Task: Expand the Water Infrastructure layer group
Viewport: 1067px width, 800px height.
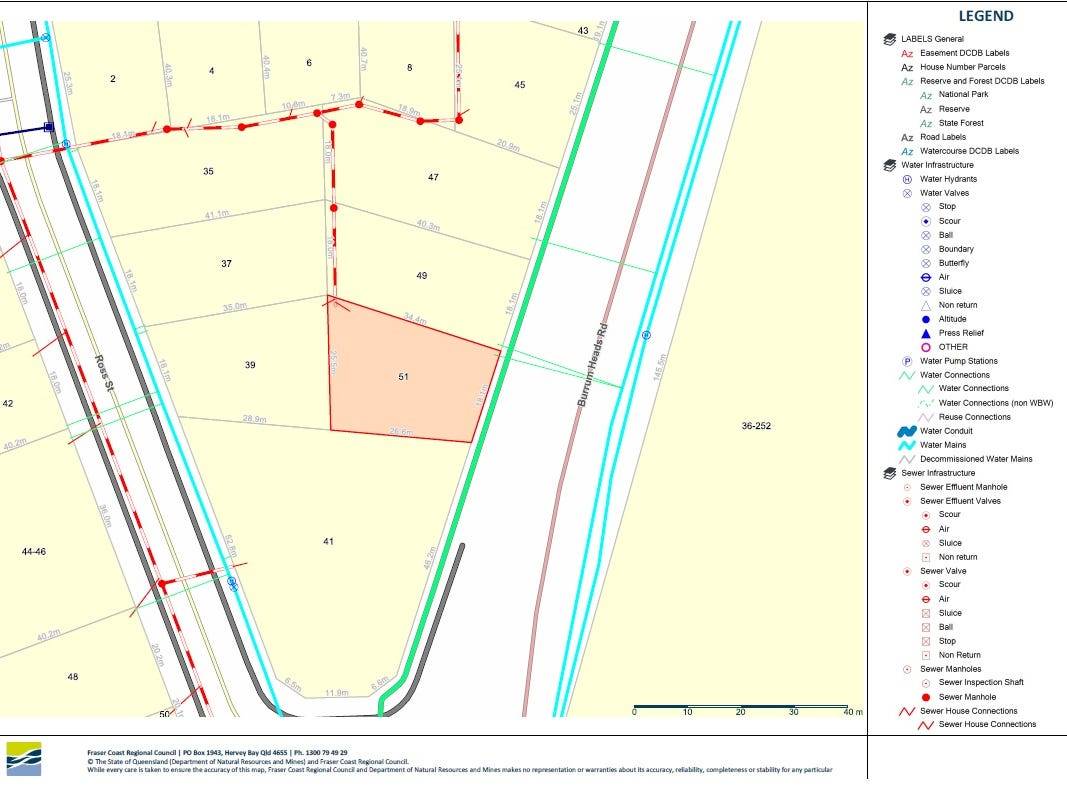Action: (x=889, y=165)
